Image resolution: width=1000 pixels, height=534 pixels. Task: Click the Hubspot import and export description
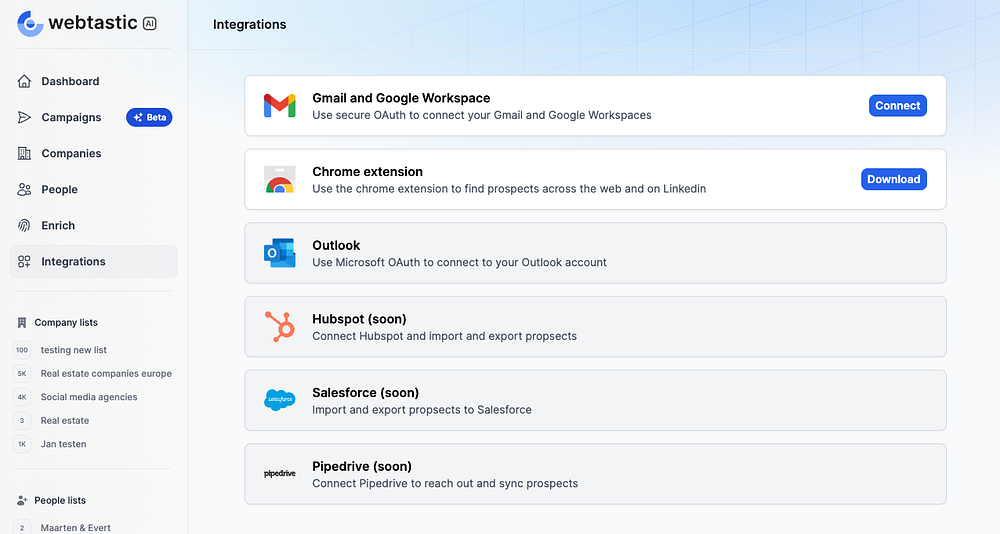click(x=445, y=336)
